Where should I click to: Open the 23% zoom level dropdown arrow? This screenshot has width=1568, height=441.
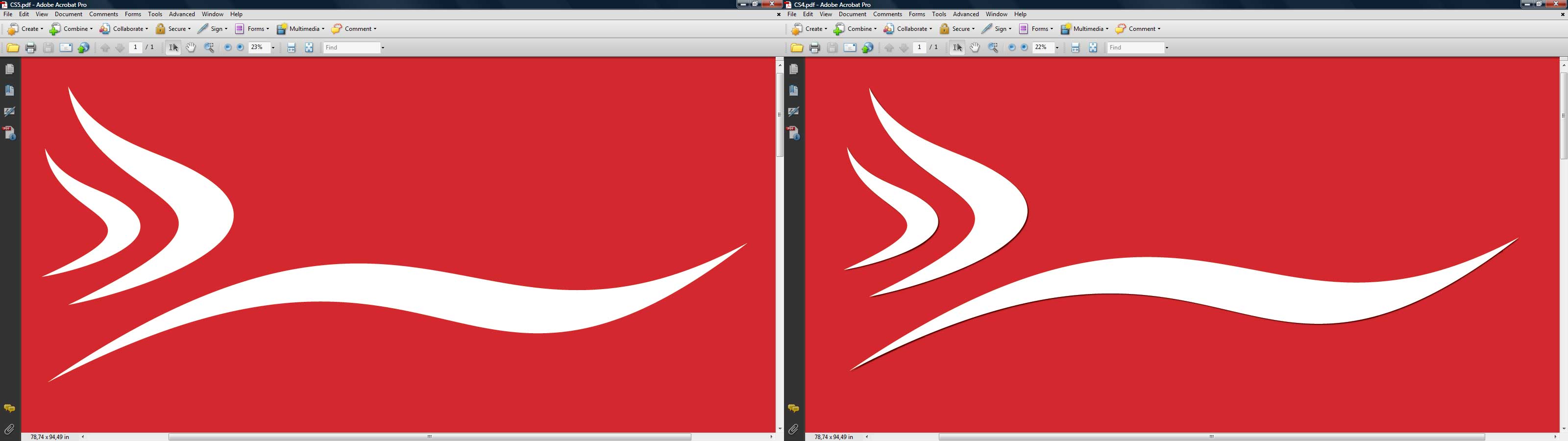coord(273,48)
